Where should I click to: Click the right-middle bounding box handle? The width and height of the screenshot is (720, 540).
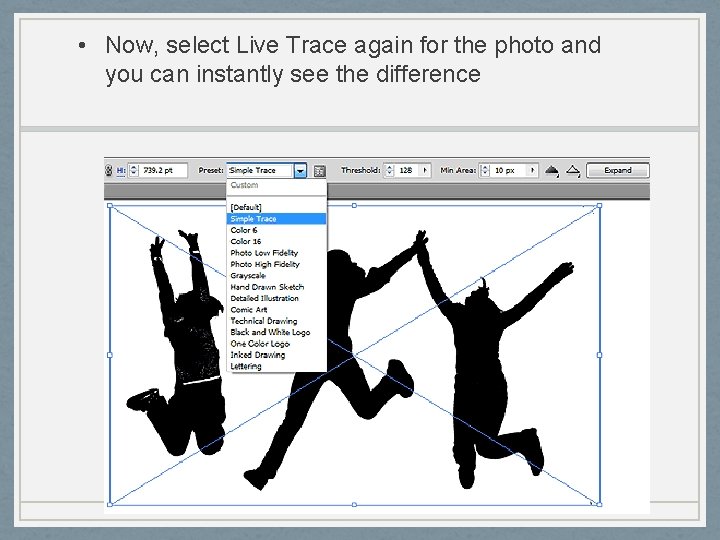point(599,355)
